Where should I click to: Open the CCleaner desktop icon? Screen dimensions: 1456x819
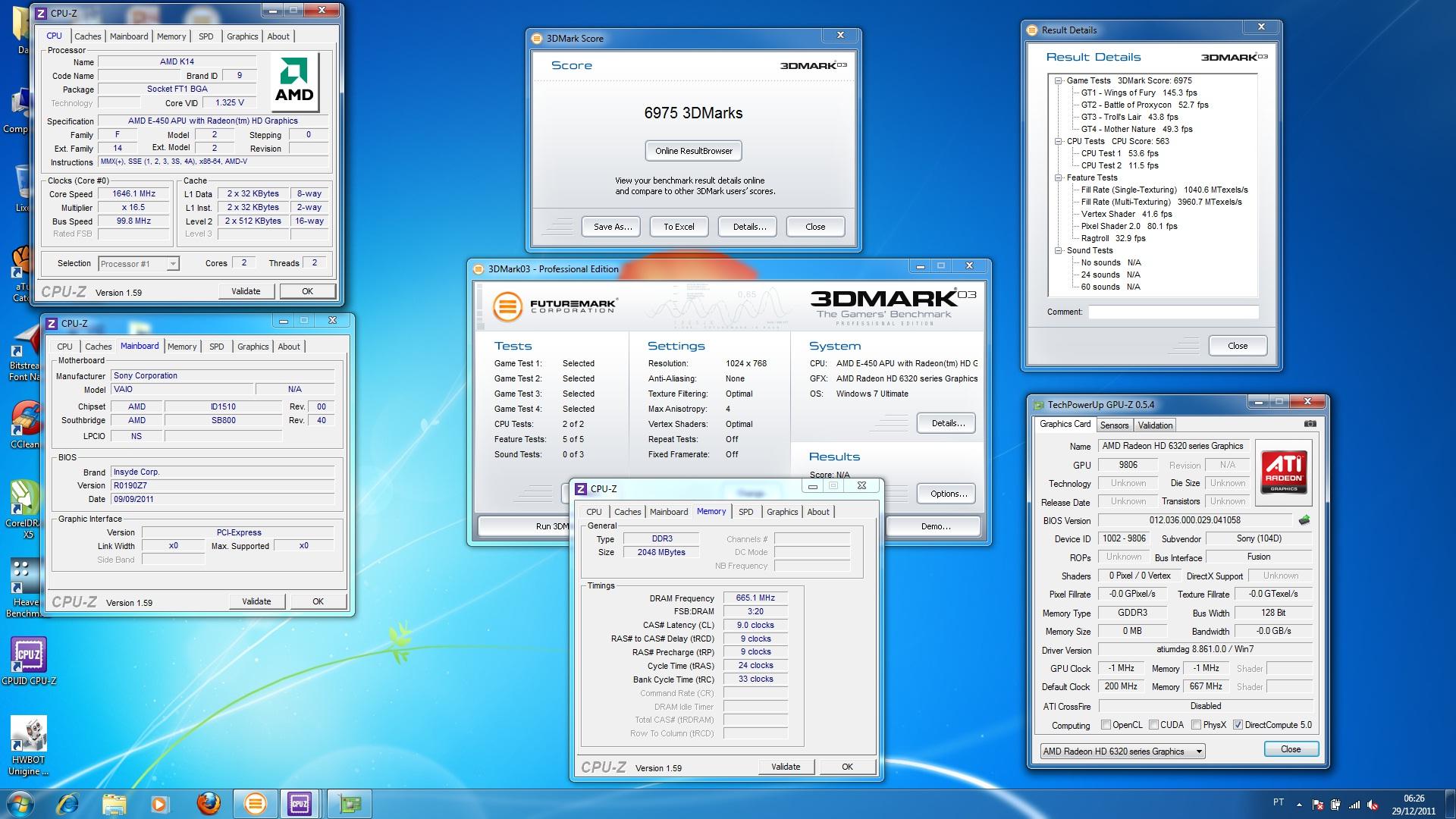27,424
